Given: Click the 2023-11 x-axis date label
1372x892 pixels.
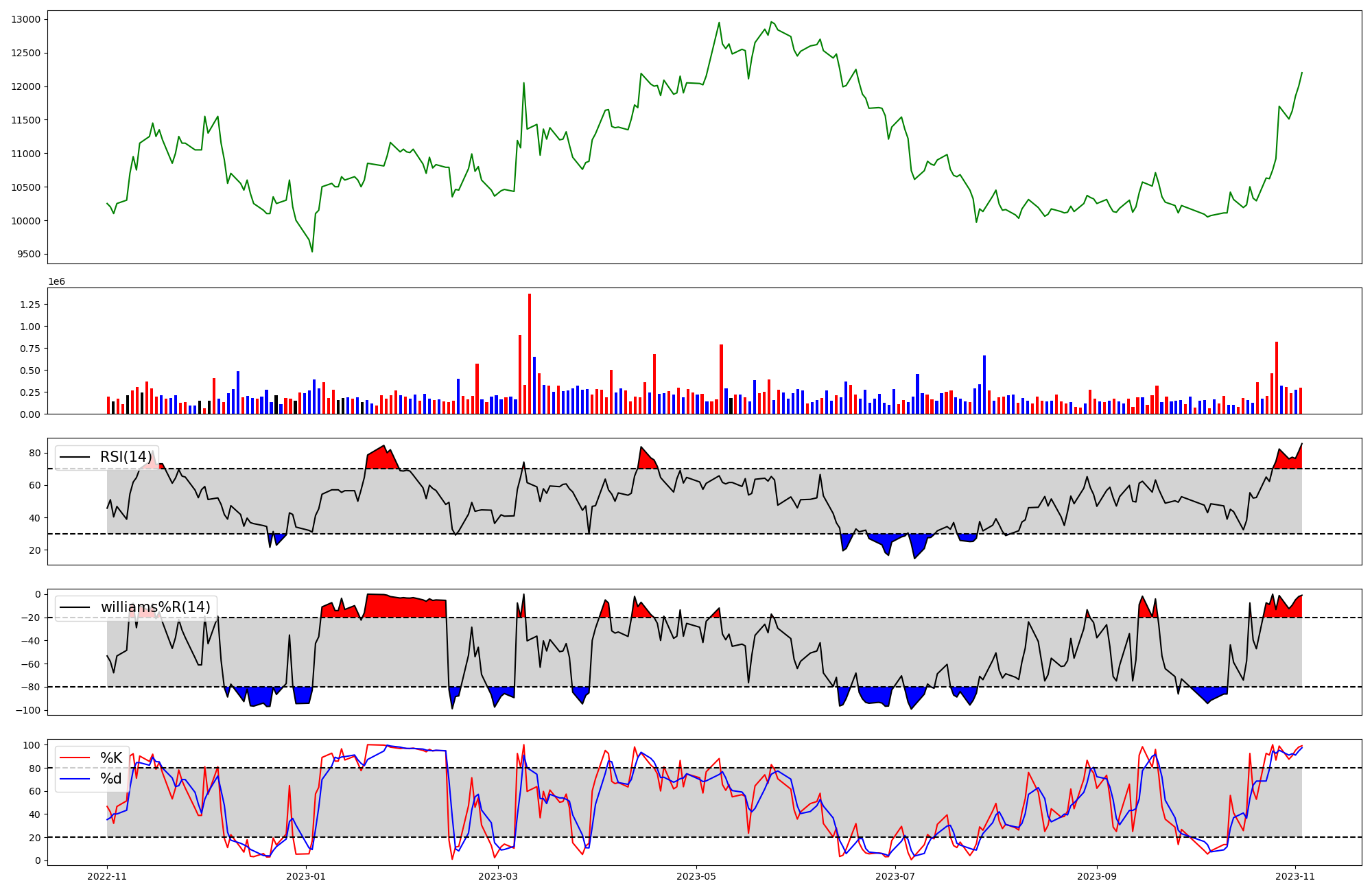Looking at the screenshot, I should [1295, 876].
